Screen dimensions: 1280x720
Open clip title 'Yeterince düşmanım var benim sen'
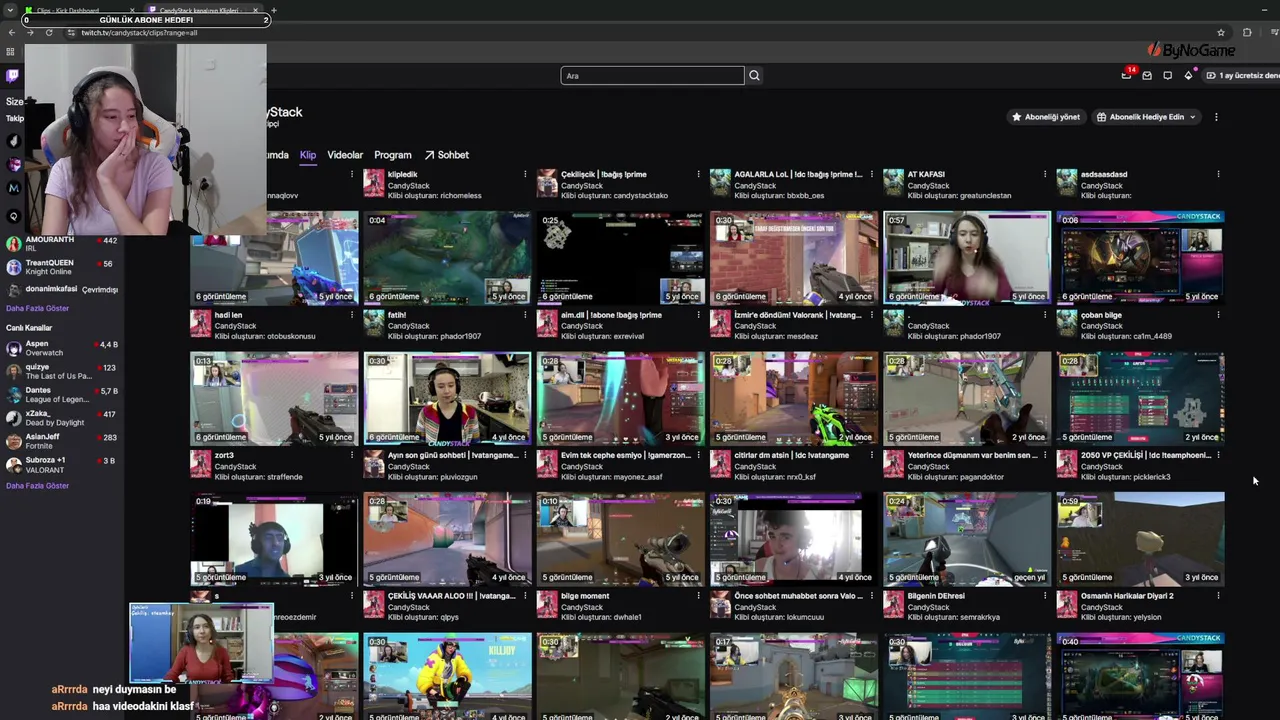[972, 455]
